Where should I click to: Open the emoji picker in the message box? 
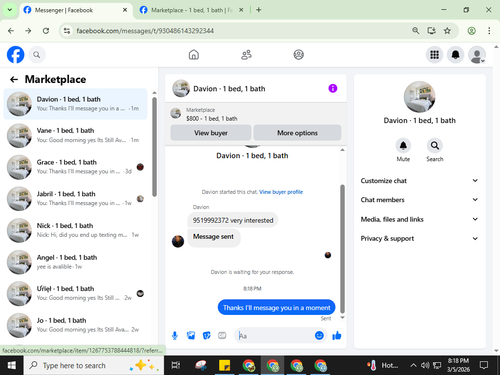[x=319, y=335]
